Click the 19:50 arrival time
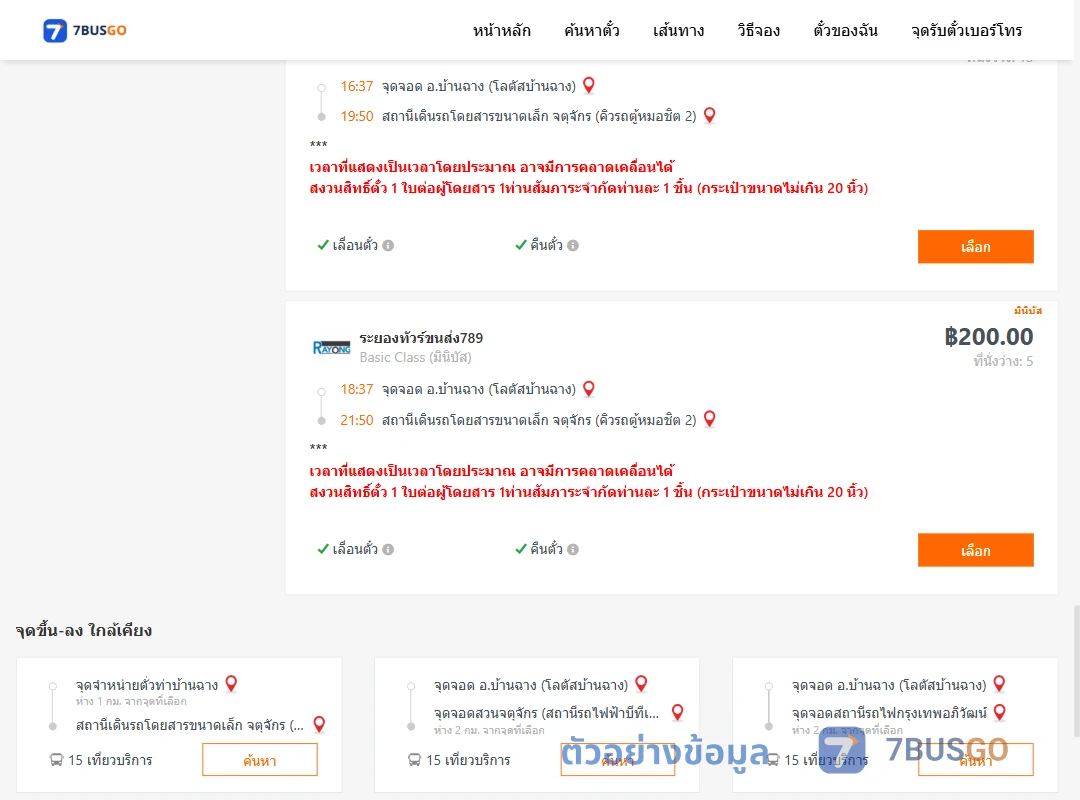Image resolution: width=1080 pixels, height=800 pixels. [x=357, y=116]
